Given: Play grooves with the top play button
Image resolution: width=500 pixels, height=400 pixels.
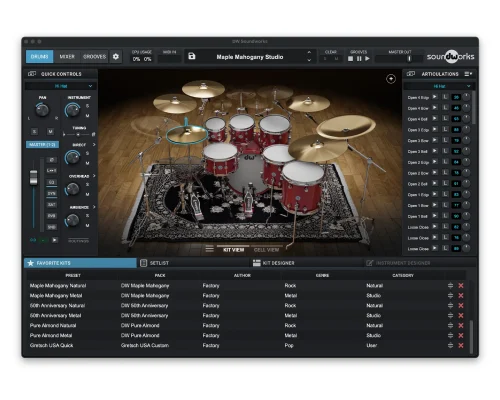Looking at the screenshot, I should (367, 59).
